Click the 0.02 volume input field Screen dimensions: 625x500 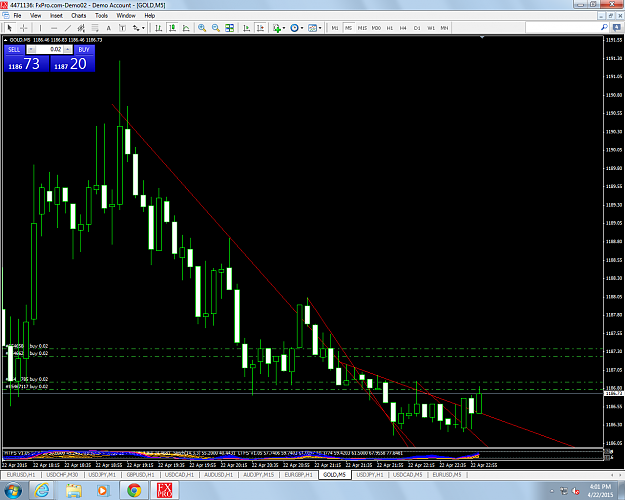(49, 49)
